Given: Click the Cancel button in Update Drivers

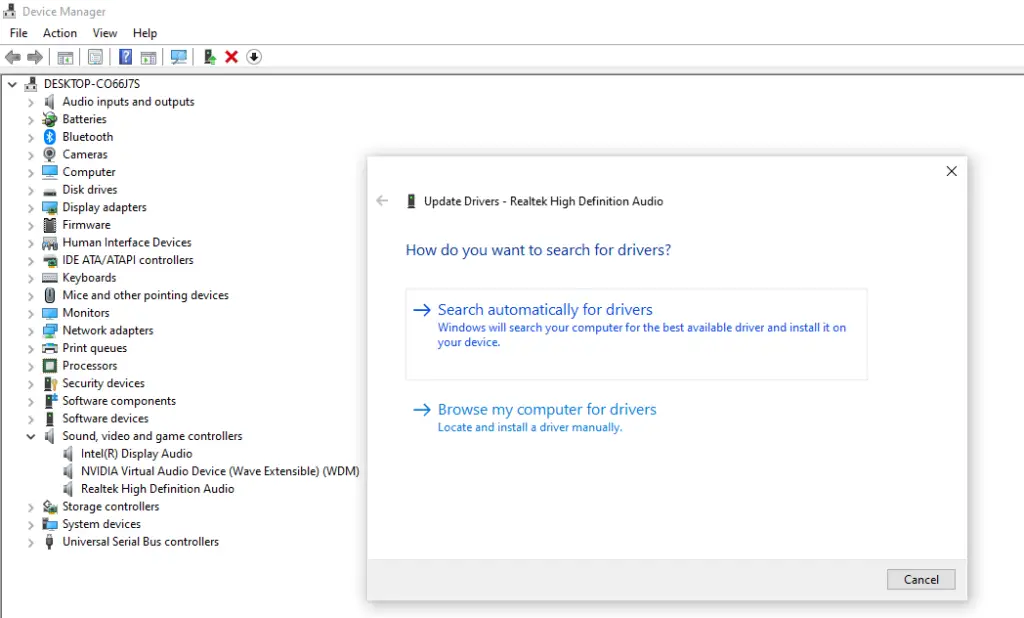Looking at the screenshot, I should 921,579.
